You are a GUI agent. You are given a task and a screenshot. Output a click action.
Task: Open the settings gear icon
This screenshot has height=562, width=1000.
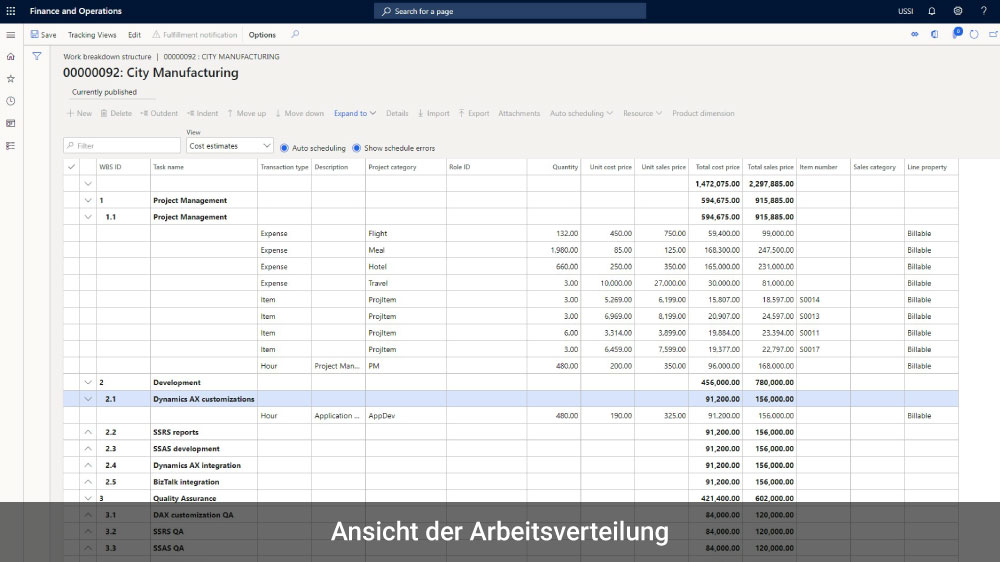pos(958,11)
